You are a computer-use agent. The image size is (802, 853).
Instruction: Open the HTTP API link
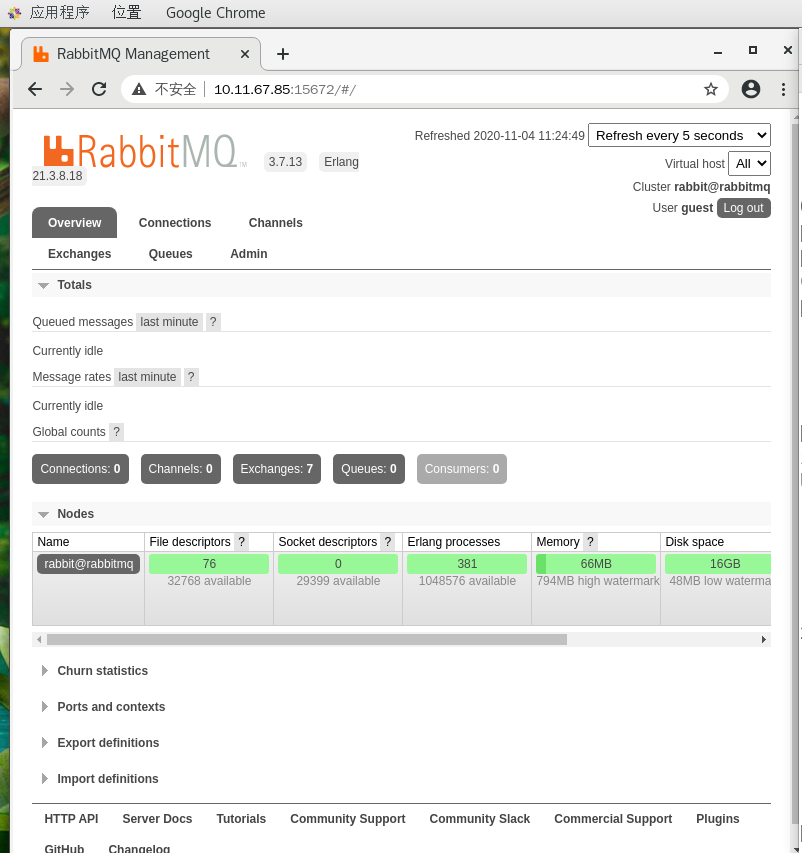click(71, 819)
